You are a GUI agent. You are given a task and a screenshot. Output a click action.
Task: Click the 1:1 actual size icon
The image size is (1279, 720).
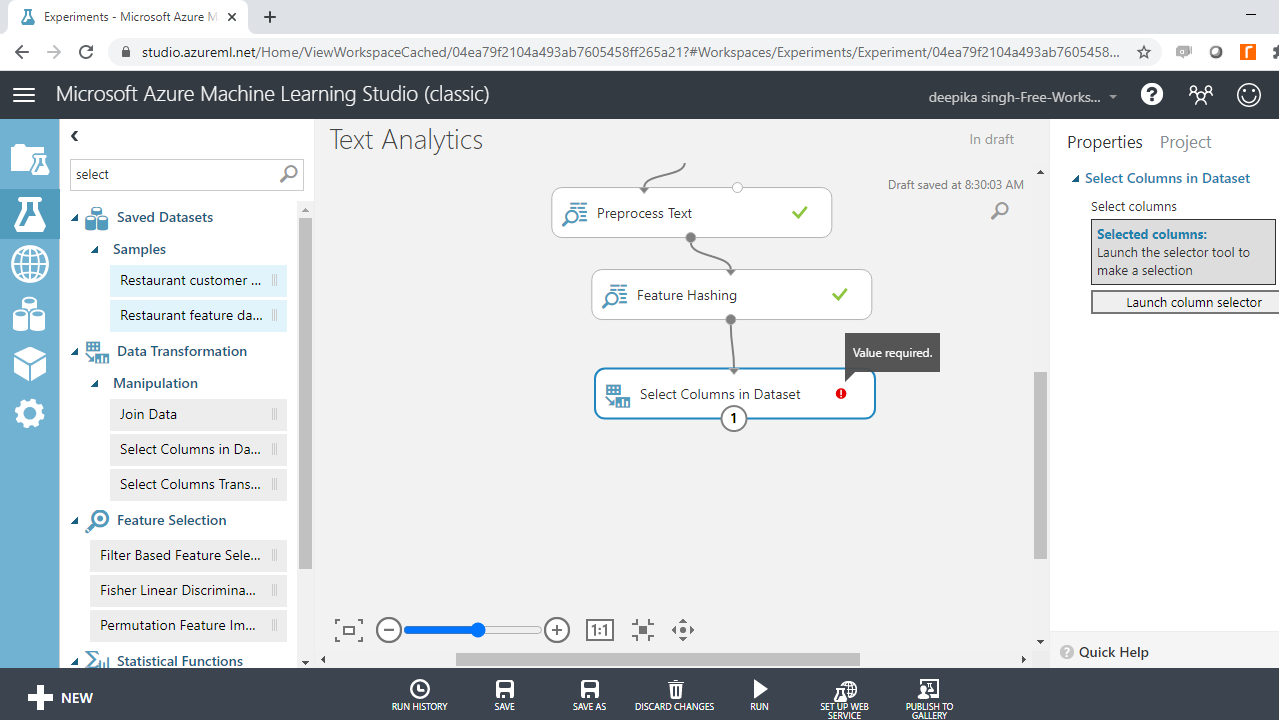[599, 630]
